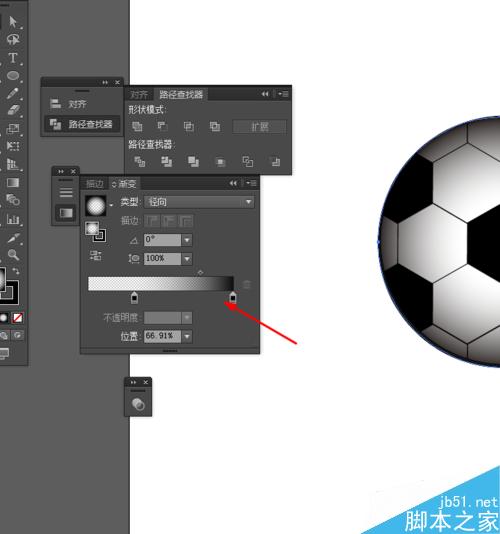This screenshot has width=500, height=534.
Task: Switch to the 对齐 tab
Action: 139,94
